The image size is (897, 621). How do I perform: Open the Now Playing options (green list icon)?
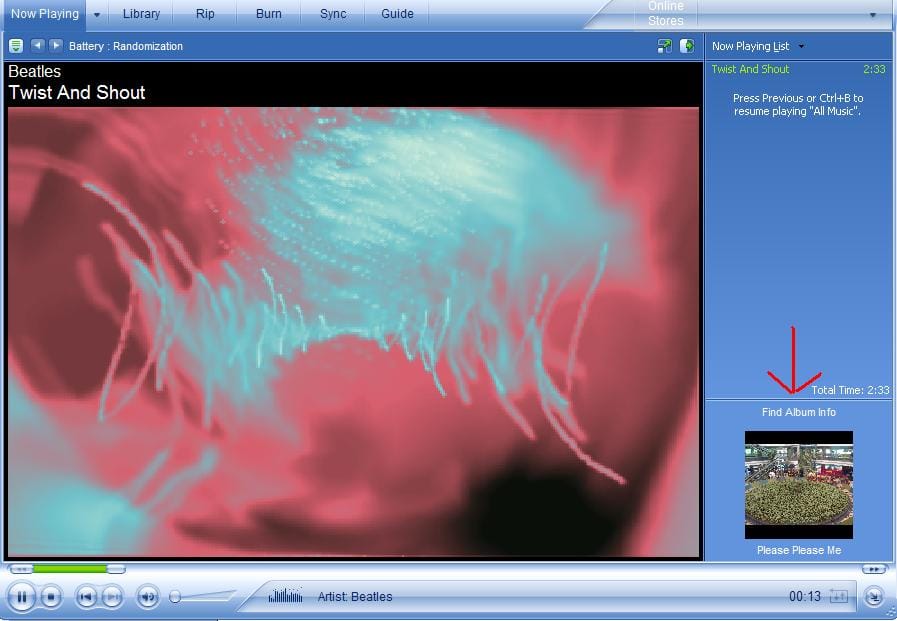[16, 46]
